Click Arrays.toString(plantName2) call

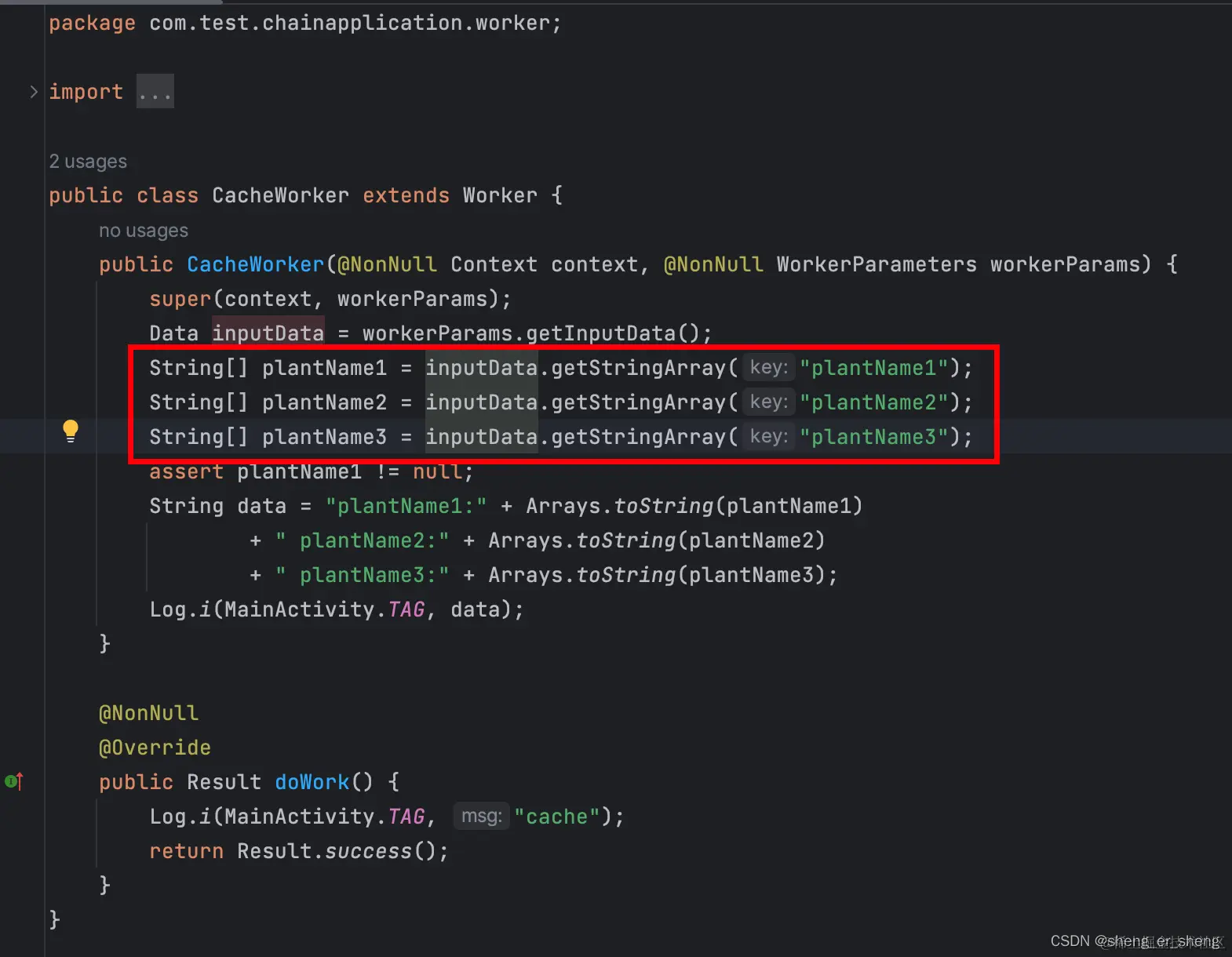pyautogui.click(x=657, y=540)
